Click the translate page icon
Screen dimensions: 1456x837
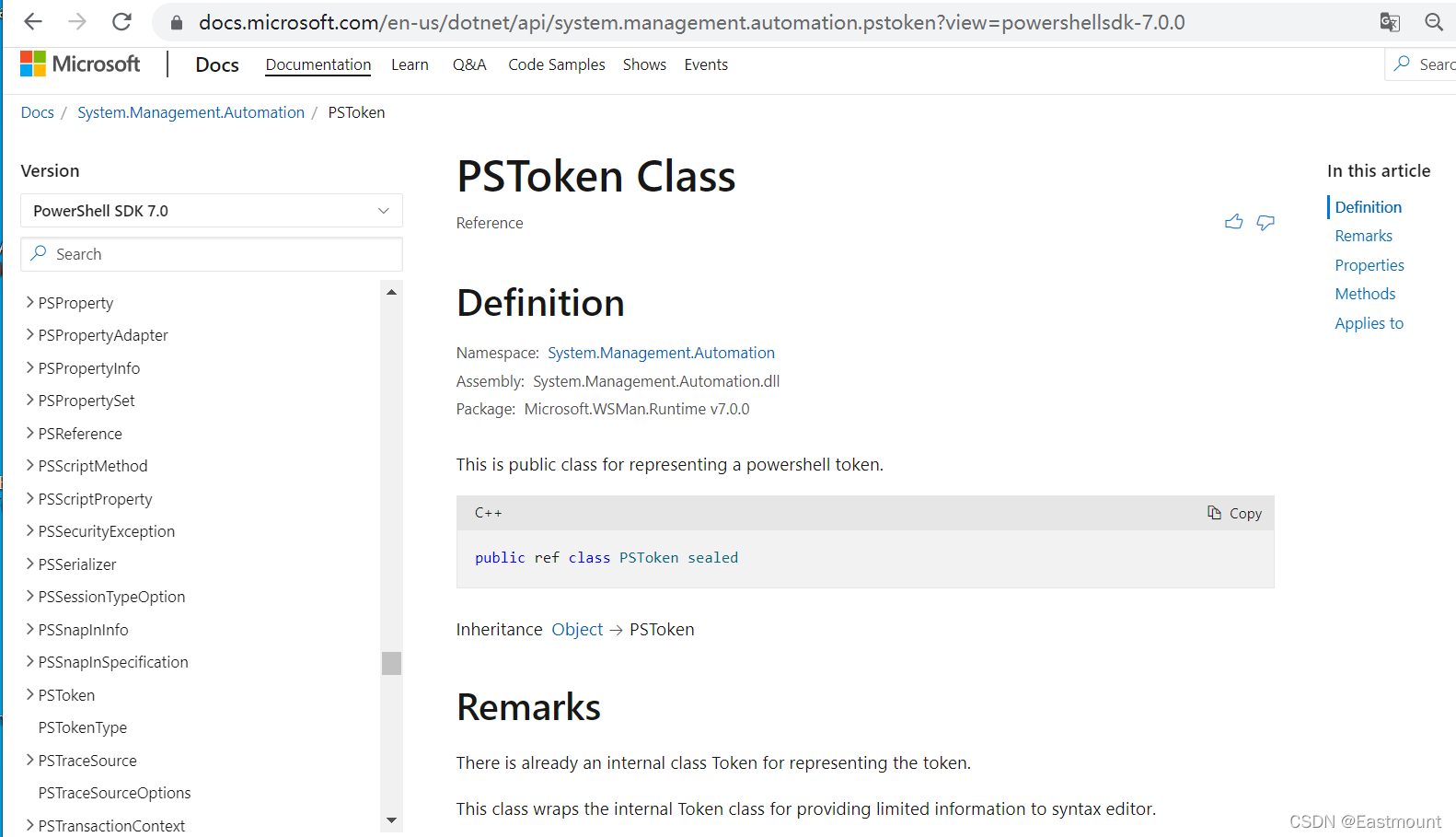click(x=1390, y=22)
